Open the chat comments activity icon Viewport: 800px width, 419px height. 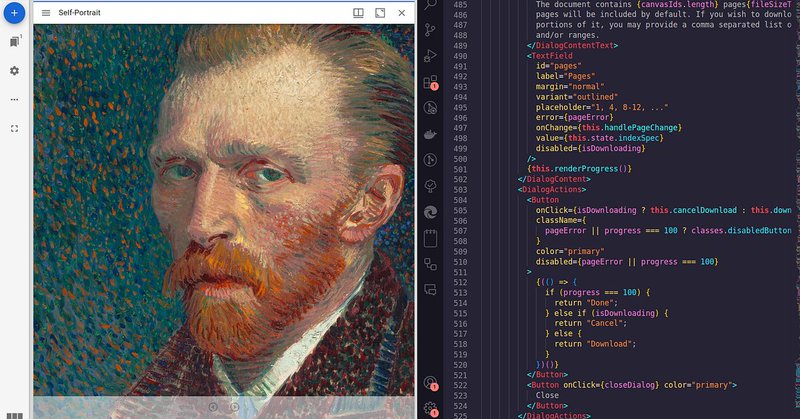pos(431,290)
